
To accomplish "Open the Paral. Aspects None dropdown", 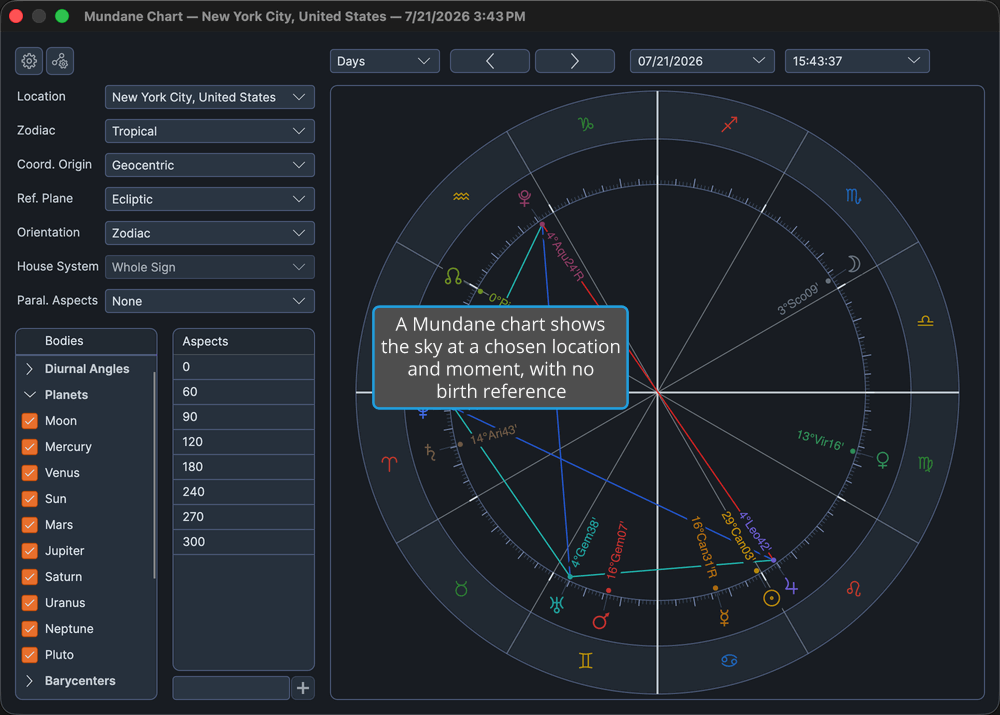I will tap(209, 301).
